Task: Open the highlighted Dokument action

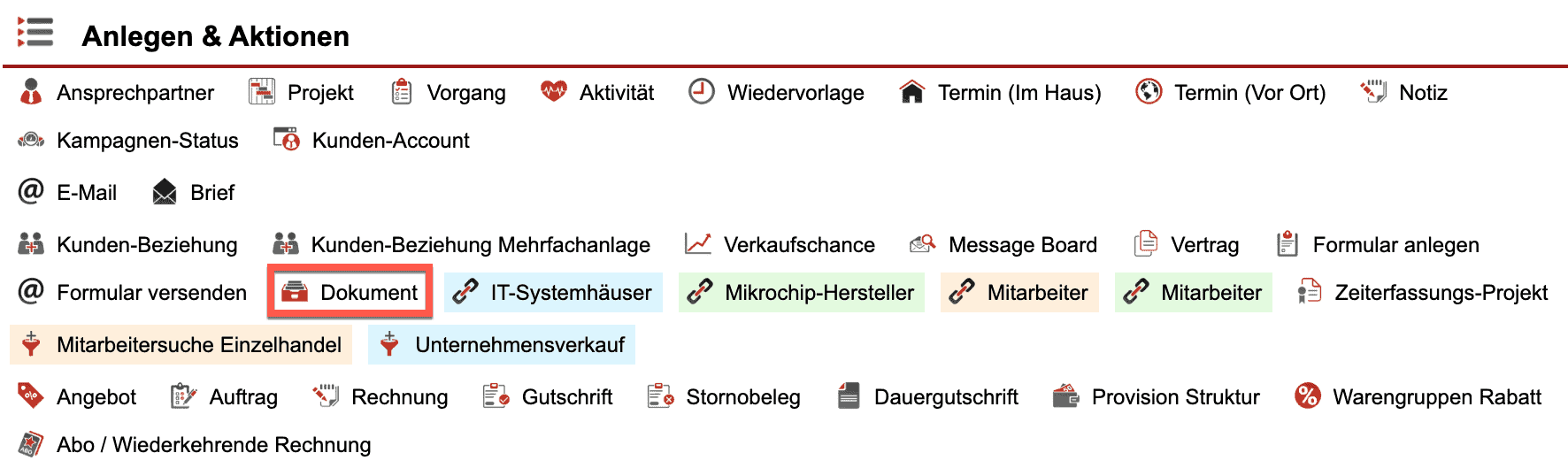Action: click(350, 292)
